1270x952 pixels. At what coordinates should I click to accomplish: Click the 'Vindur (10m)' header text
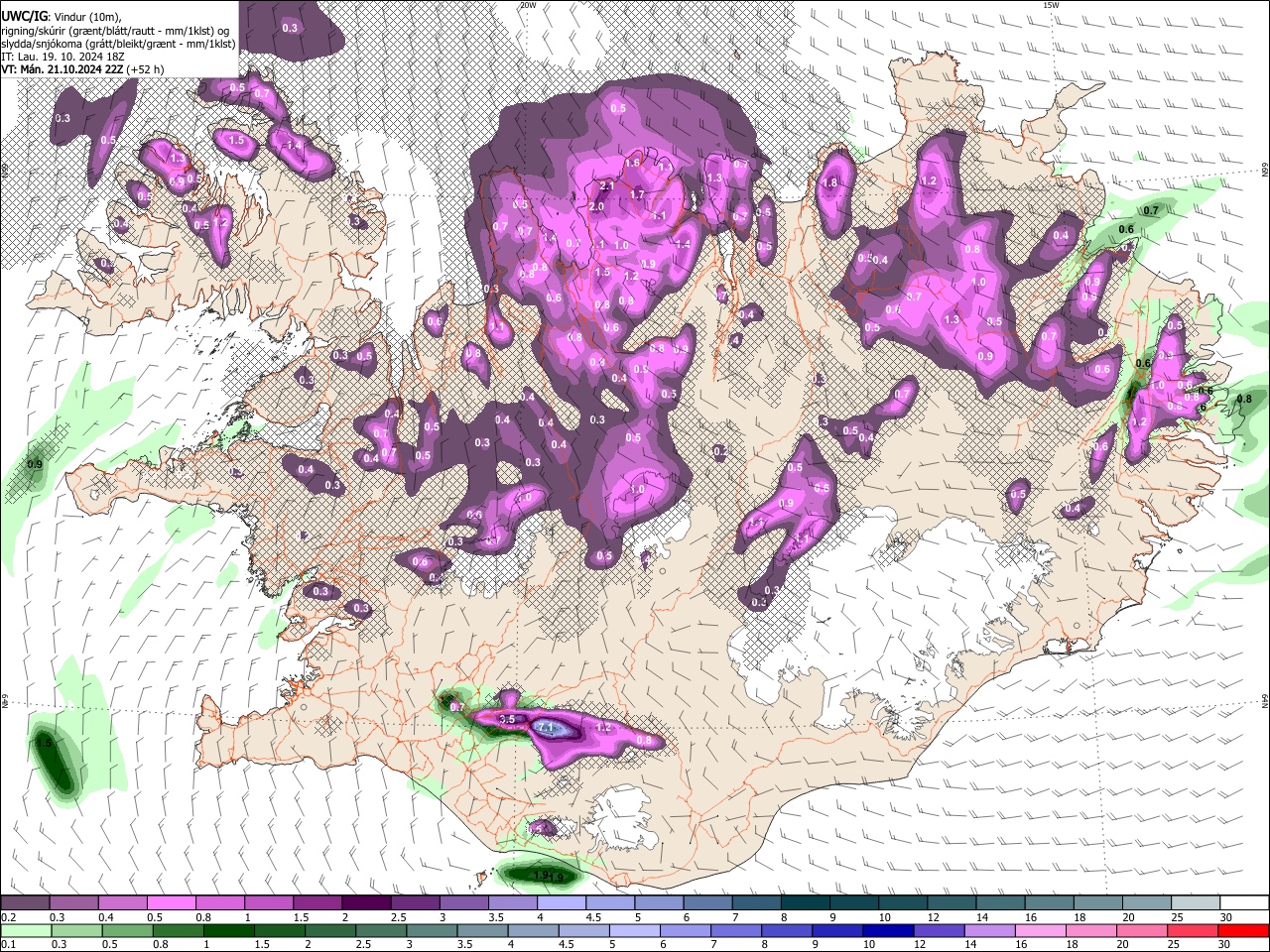point(87,15)
